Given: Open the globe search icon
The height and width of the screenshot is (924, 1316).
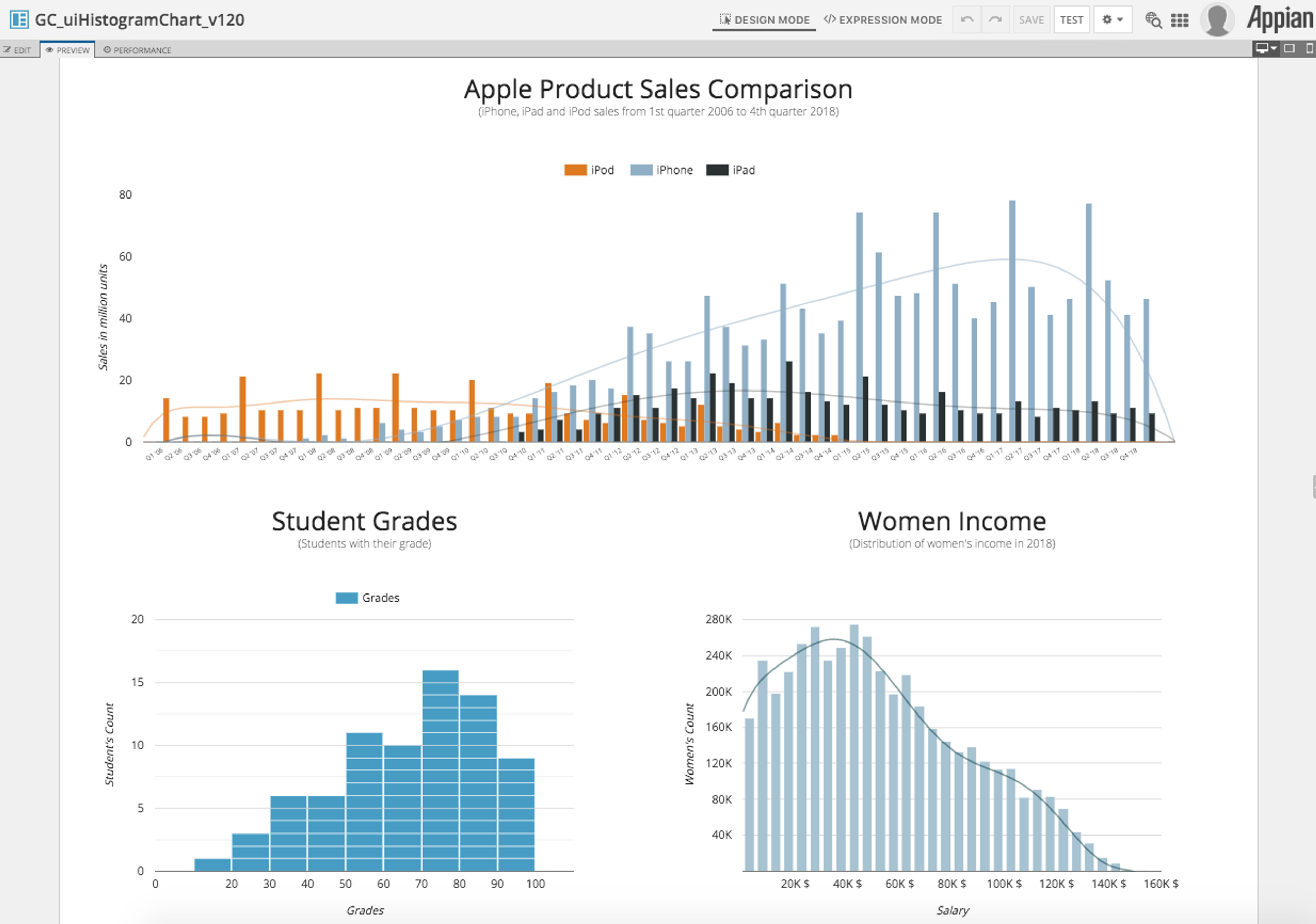Looking at the screenshot, I should click(1153, 20).
